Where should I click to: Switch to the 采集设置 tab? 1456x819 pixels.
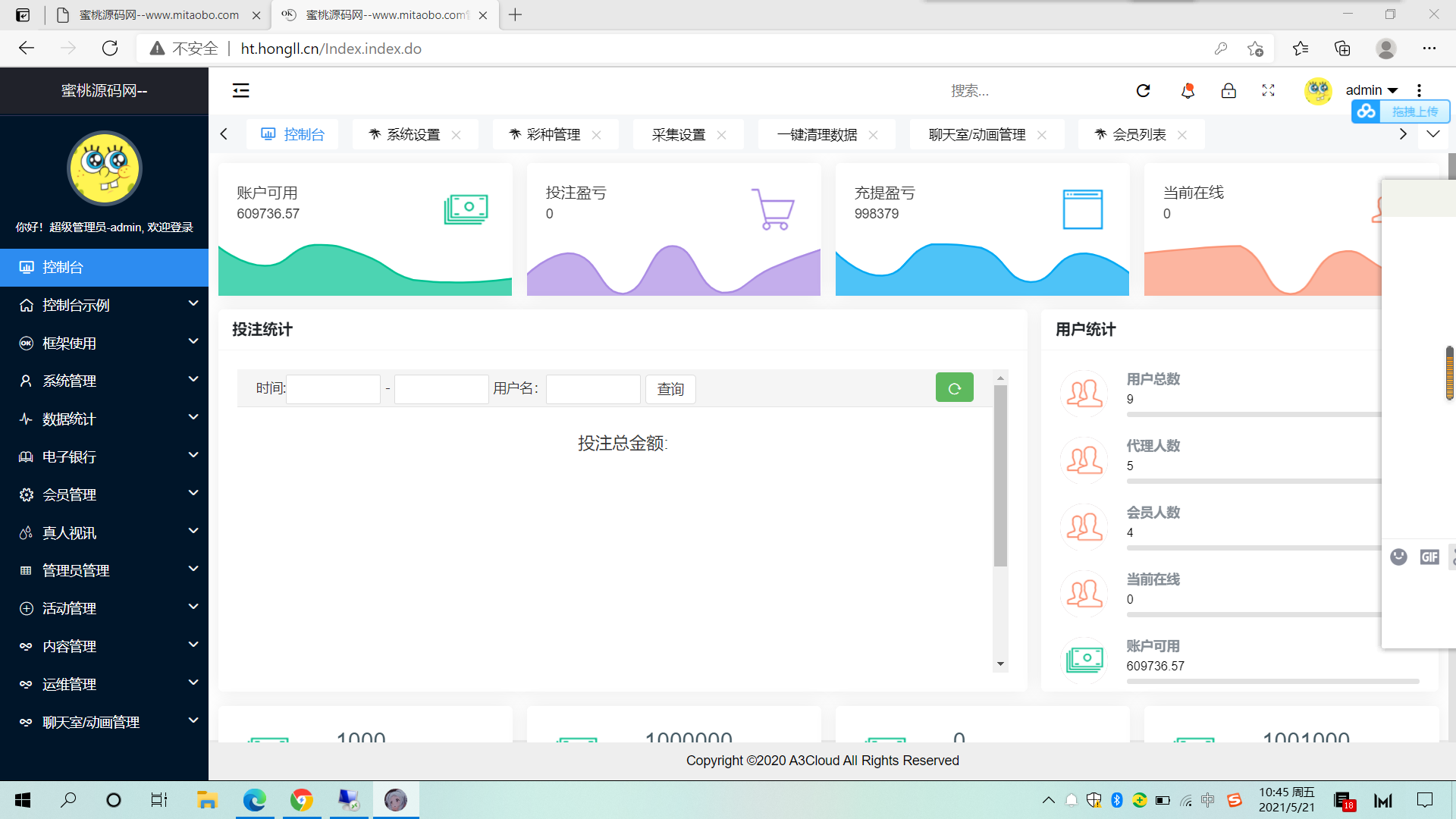pyautogui.click(x=678, y=134)
